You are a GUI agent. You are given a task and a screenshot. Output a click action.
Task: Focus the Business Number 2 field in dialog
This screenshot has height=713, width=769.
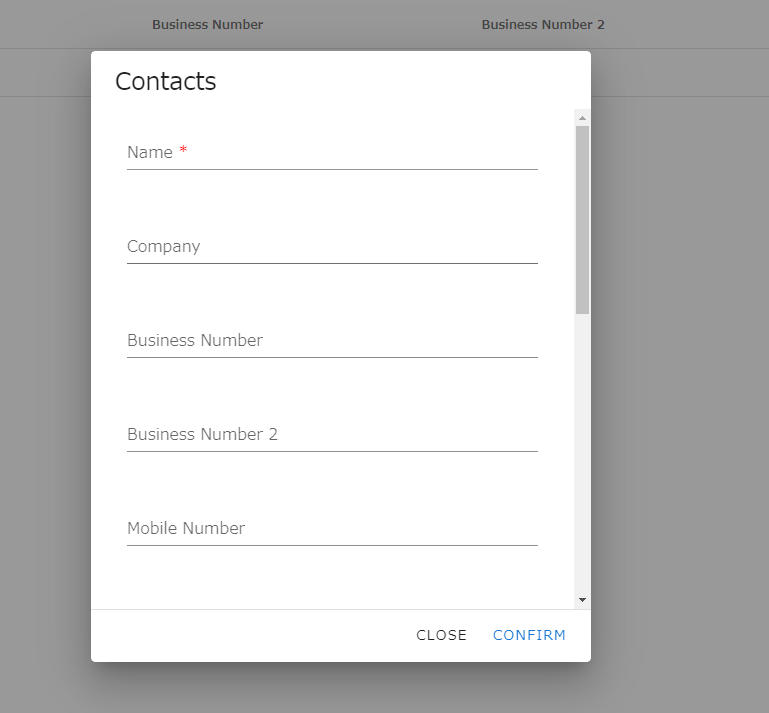coord(332,435)
